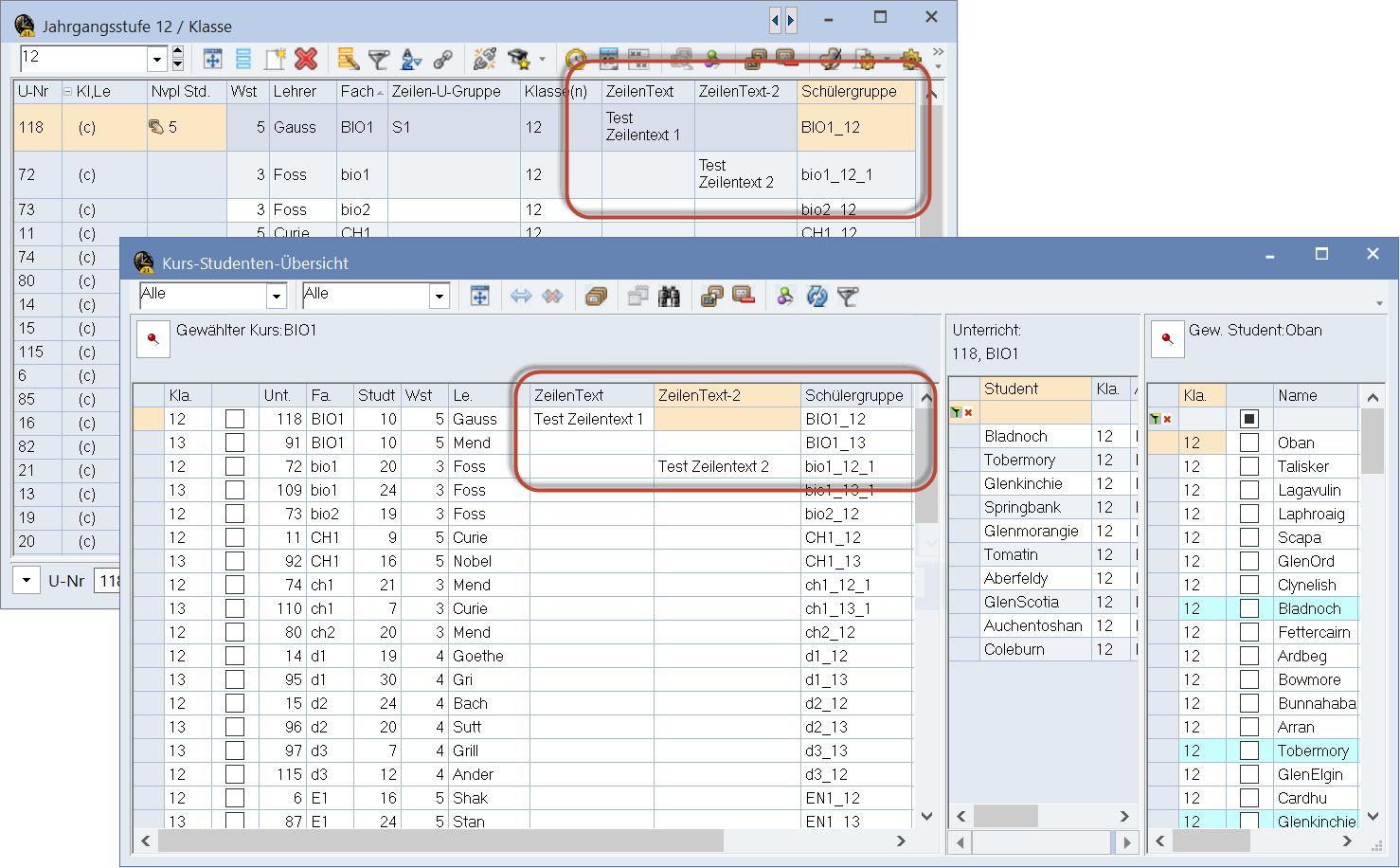Tick the checkbox beside student Oban
Image resolution: width=1400 pixels, height=868 pixels.
point(1249,443)
